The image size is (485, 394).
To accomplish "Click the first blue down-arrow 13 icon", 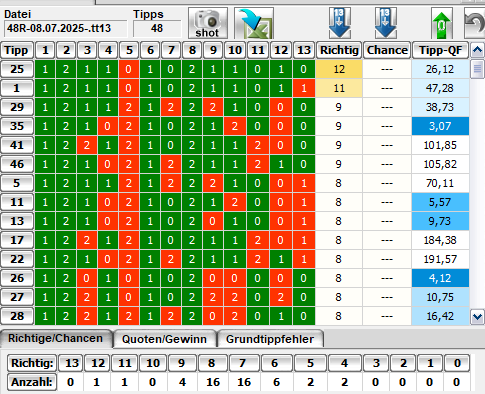I will 340,23.
